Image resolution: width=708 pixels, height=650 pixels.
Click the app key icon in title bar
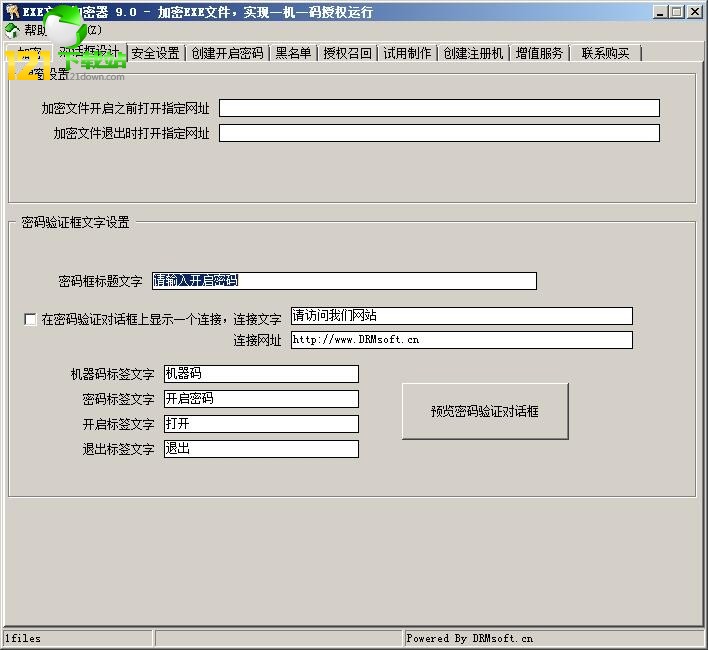[x=12, y=11]
